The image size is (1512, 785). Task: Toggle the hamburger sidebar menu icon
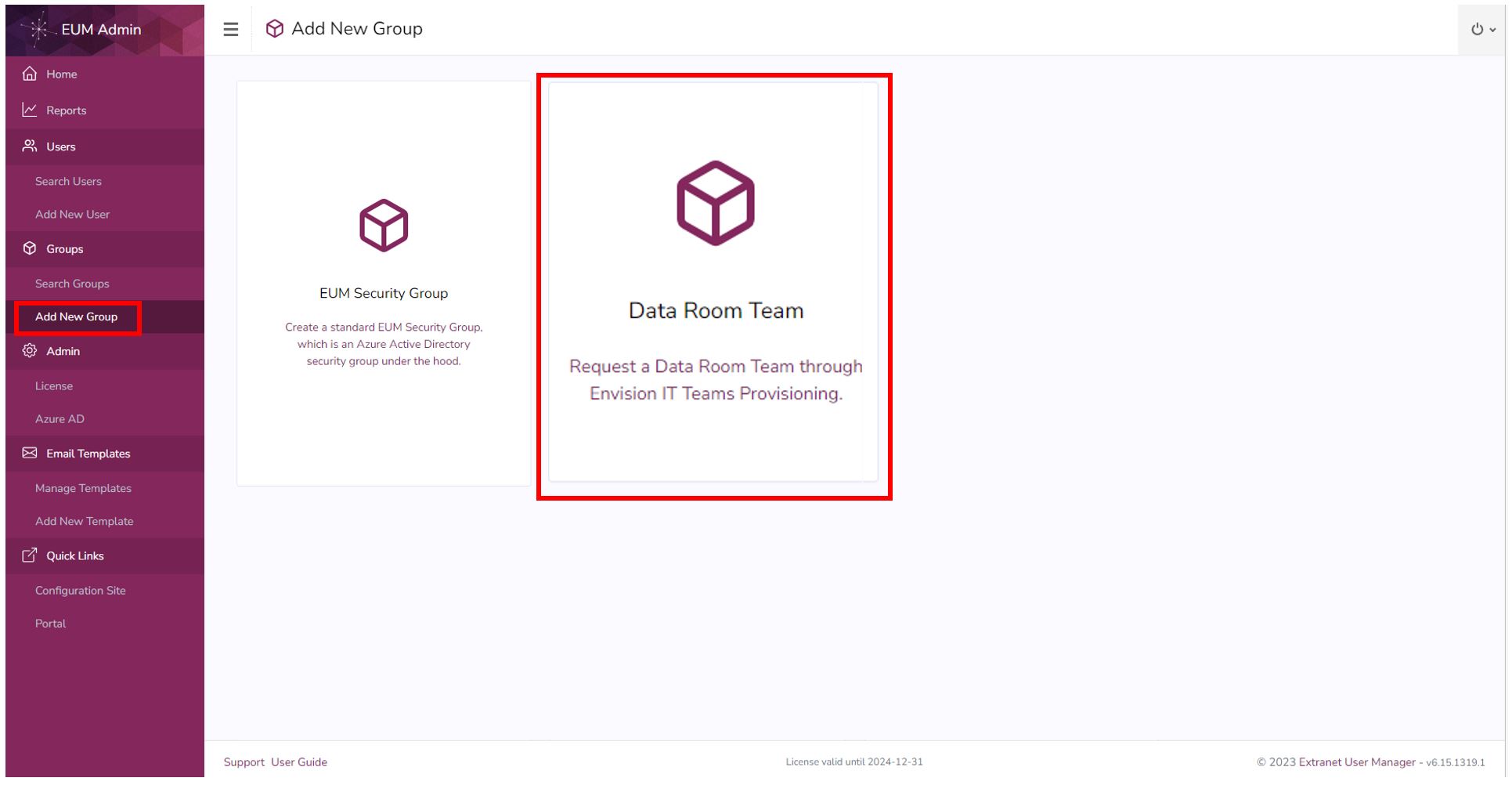(230, 29)
